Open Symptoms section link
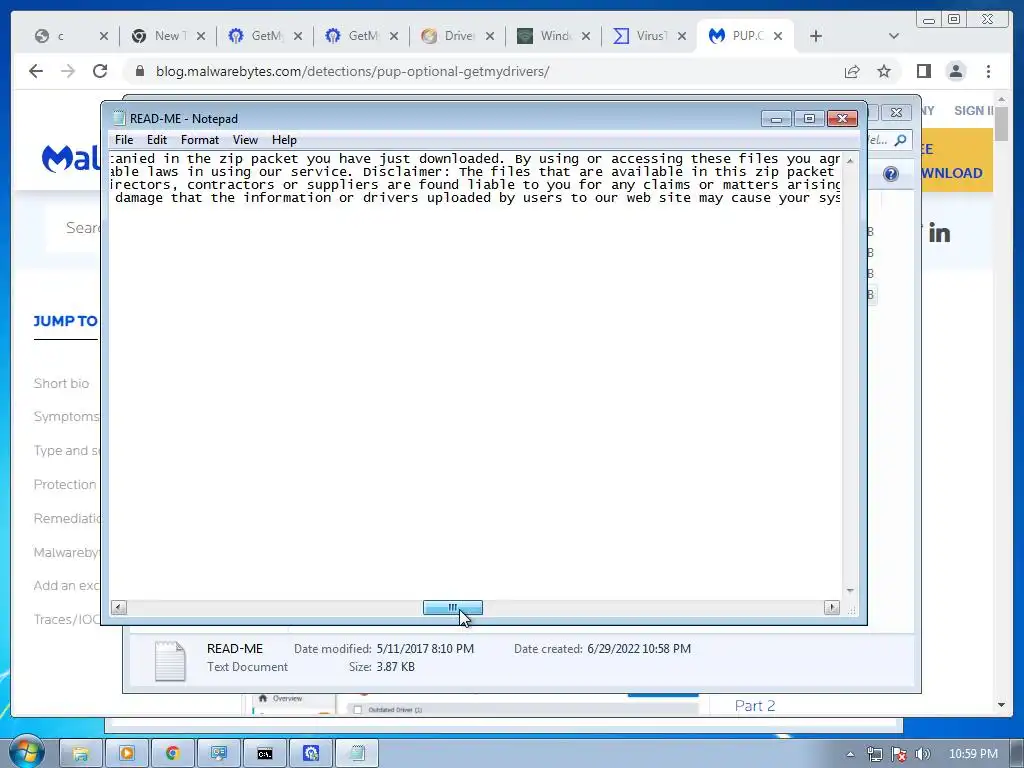 [x=66, y=417]
